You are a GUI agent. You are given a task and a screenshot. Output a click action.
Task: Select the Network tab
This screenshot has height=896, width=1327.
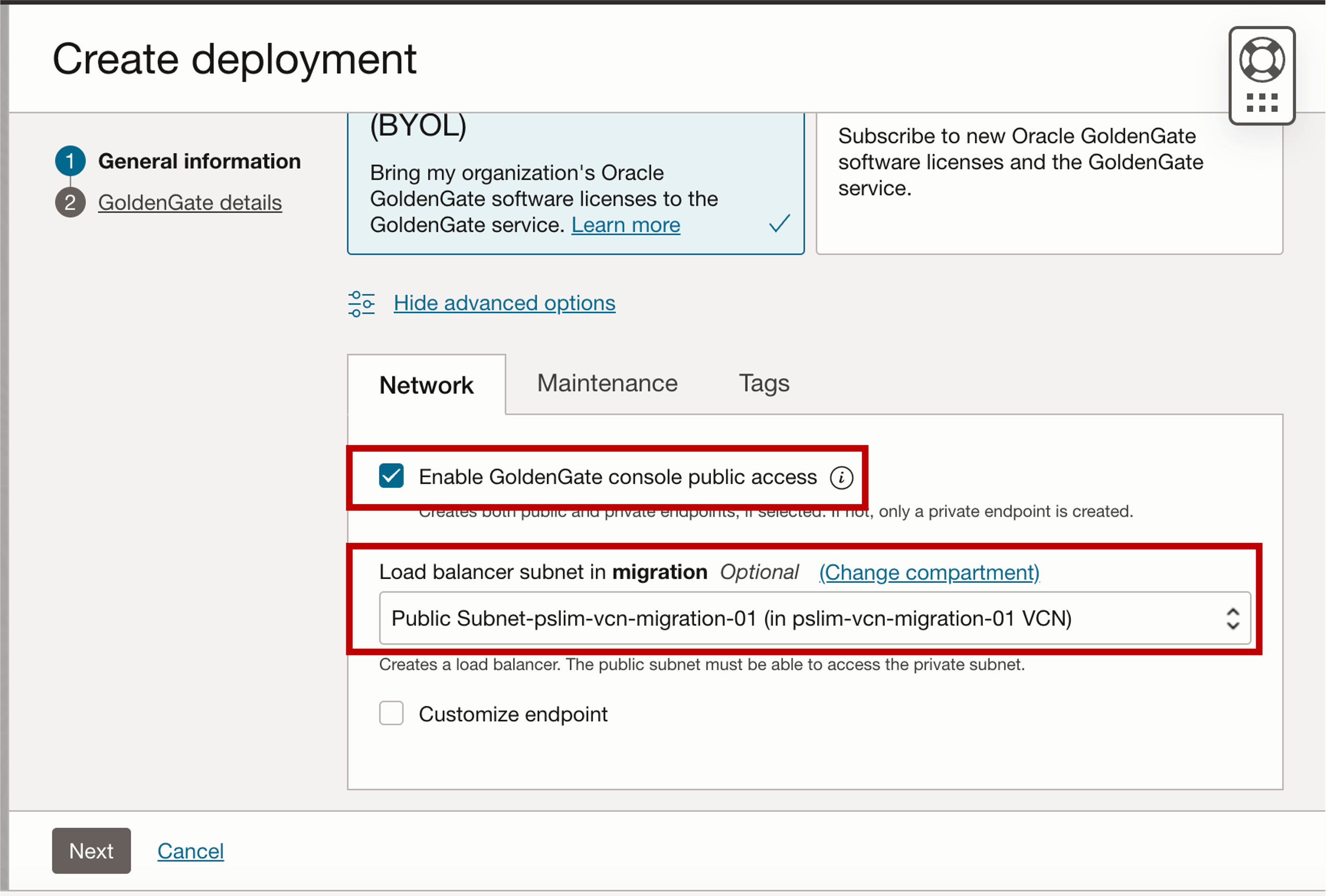pyautogui.click(x=426, y=385)
